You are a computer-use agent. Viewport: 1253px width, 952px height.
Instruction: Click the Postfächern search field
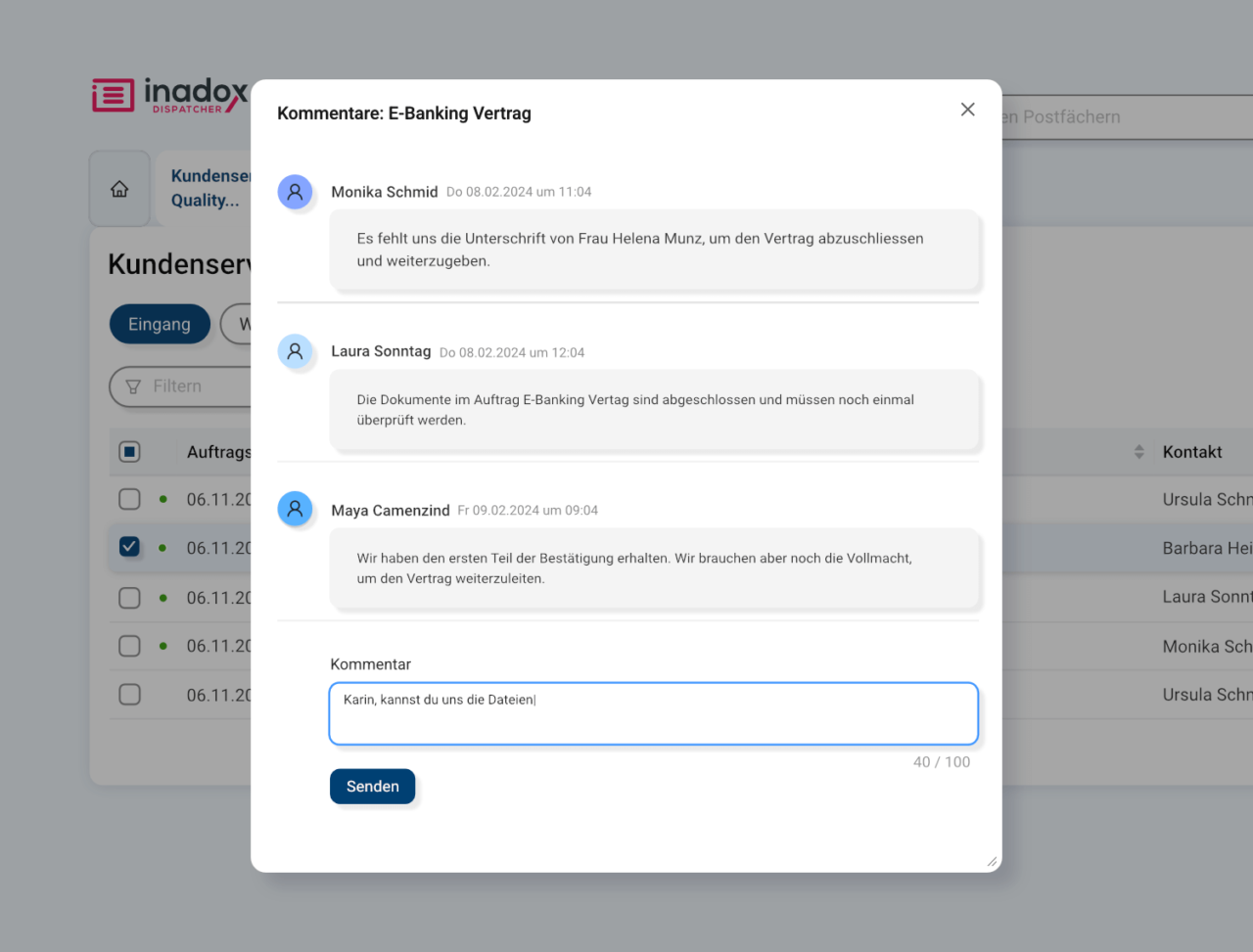coord(1126,117)
